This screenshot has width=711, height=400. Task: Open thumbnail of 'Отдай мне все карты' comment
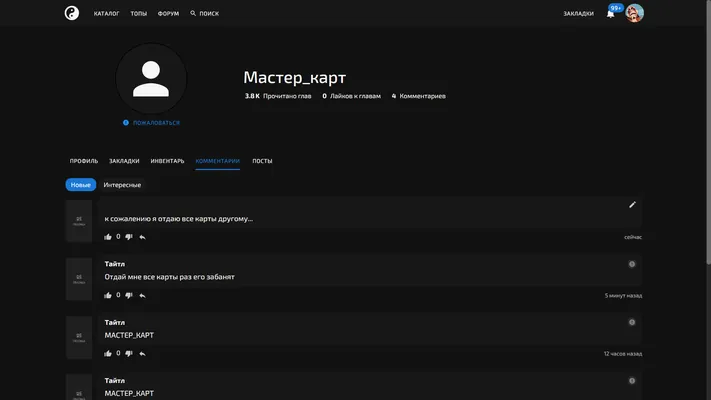pyautogui.click(x=79, y=279)
